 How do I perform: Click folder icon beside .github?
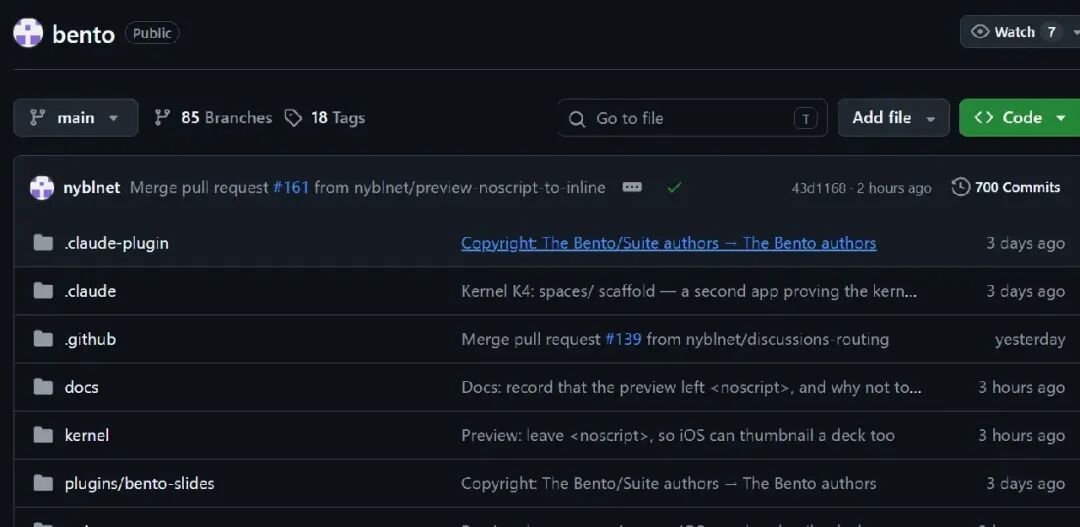pos(43,339)
